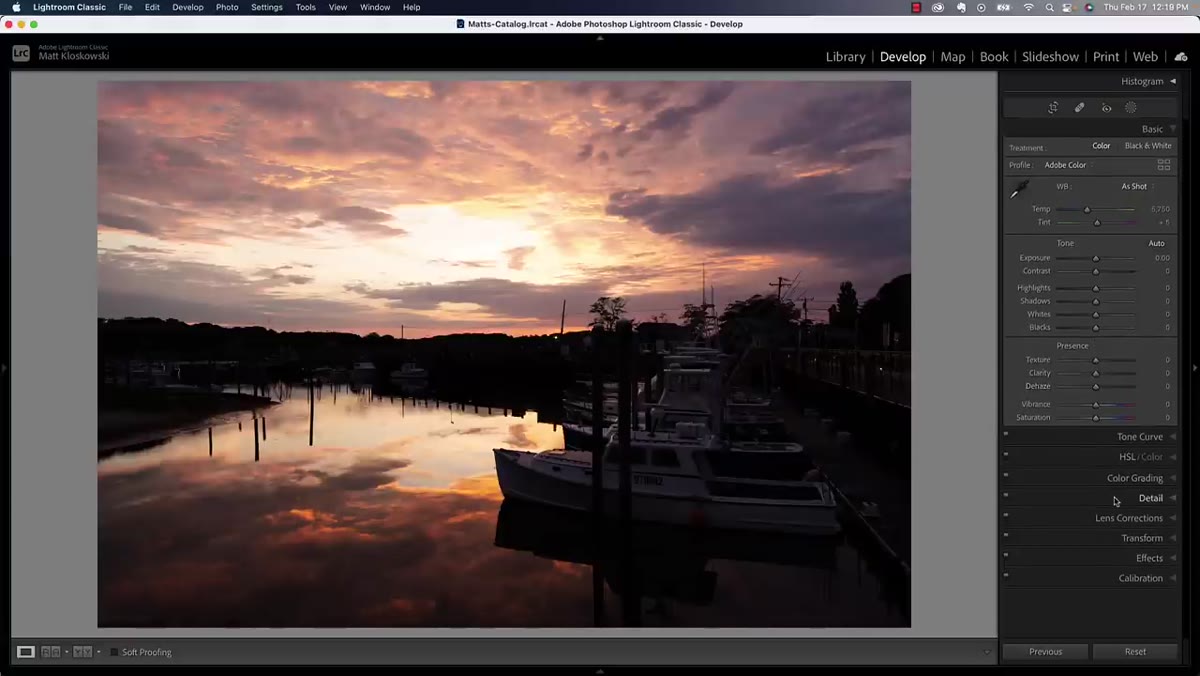Image resolution: width=1200 pixels, height=676 pixels.
Task: Toggle Detail panel switch
Action: point(1006,496)
